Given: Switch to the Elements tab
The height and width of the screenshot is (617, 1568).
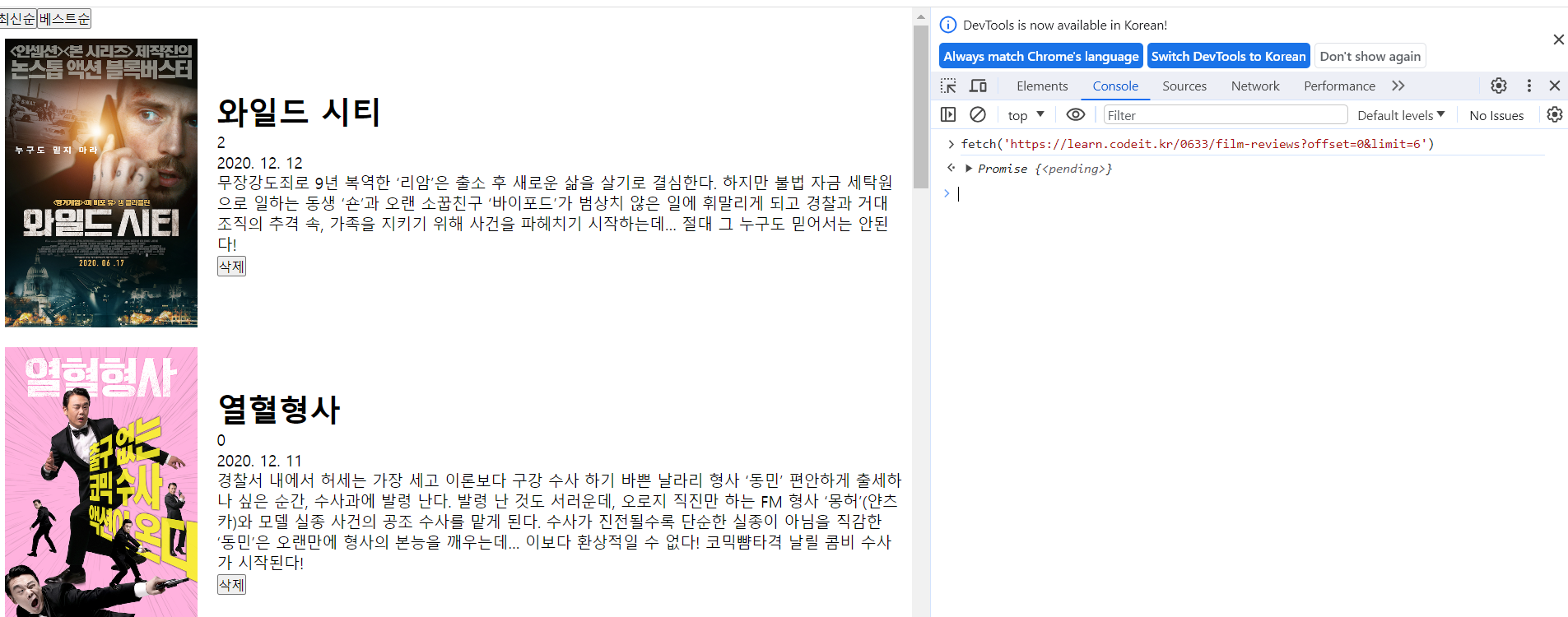Looking at the screenshot, I should tap(1042, 86).
